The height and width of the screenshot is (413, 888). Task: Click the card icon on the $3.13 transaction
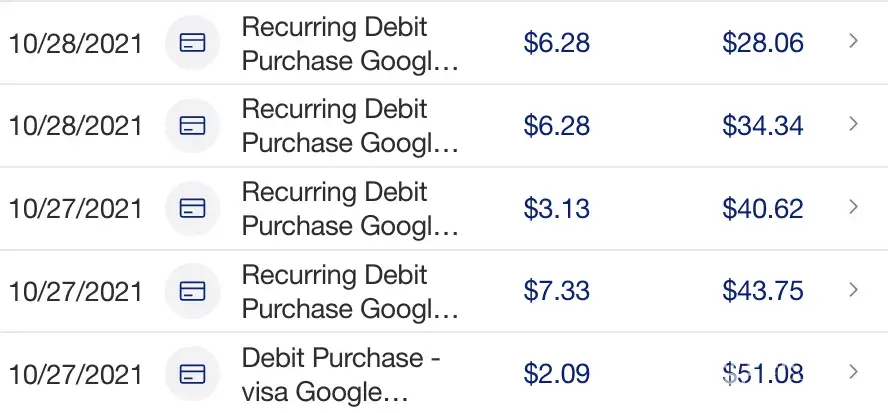(191, 208)
